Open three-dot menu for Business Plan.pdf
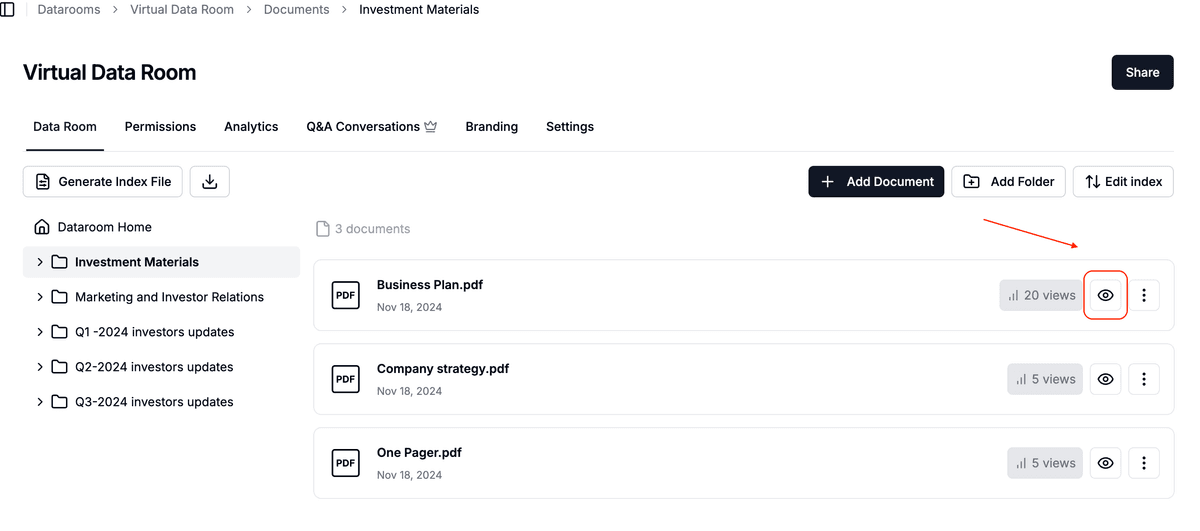 1144,295
